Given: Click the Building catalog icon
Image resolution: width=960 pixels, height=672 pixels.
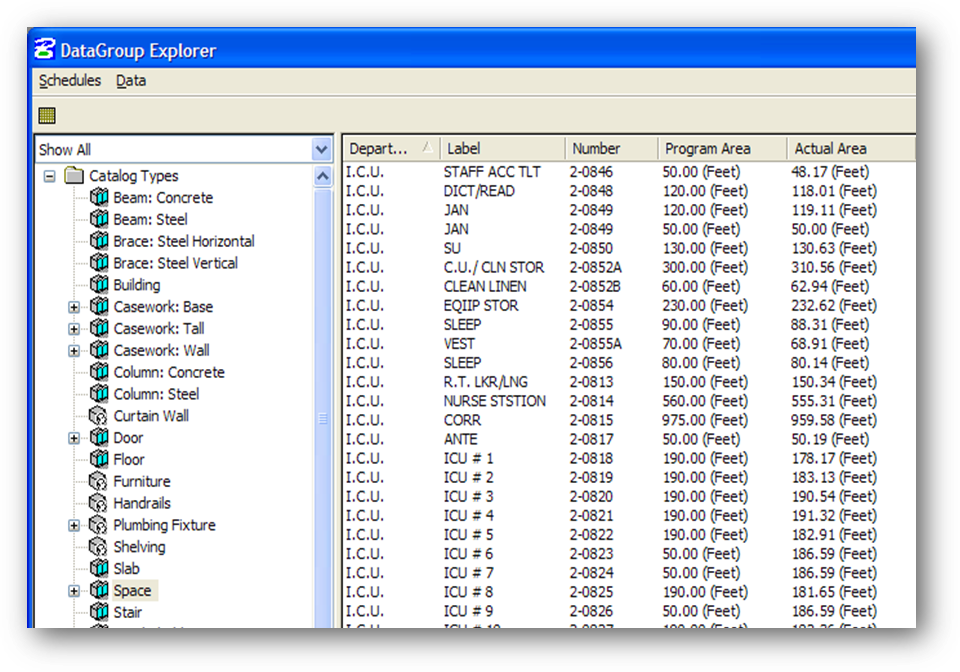Looking at the screenshot, I should 99,285.
